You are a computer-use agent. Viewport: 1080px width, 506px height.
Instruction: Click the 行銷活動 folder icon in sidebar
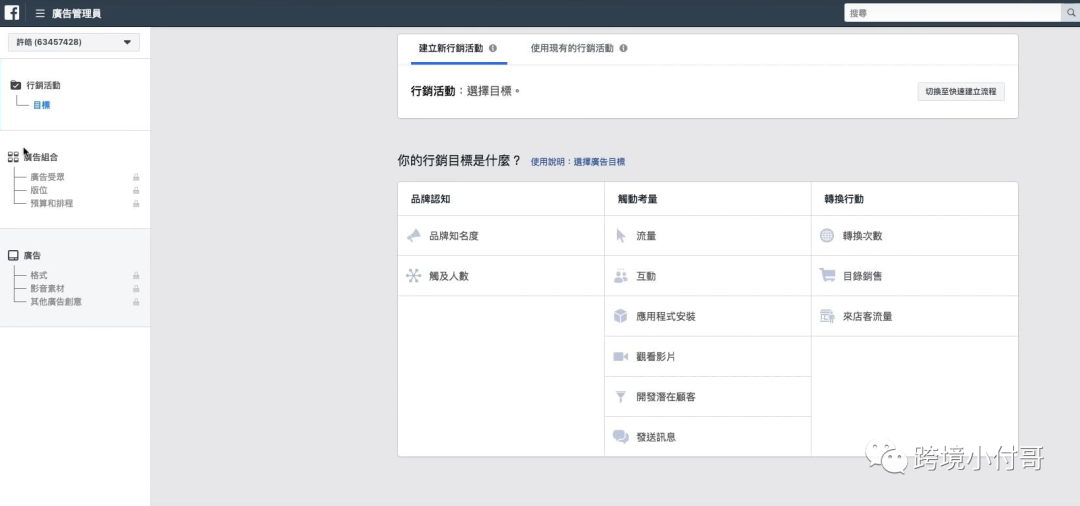click(x=15, y=85)
